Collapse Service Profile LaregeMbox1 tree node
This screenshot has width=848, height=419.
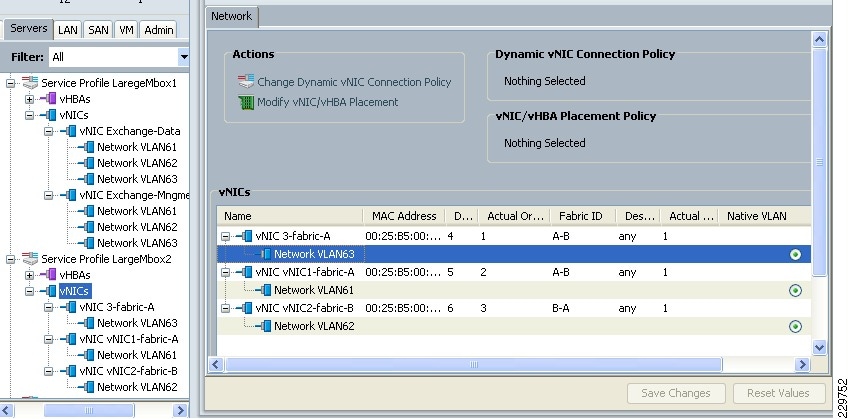click(10, 83)
